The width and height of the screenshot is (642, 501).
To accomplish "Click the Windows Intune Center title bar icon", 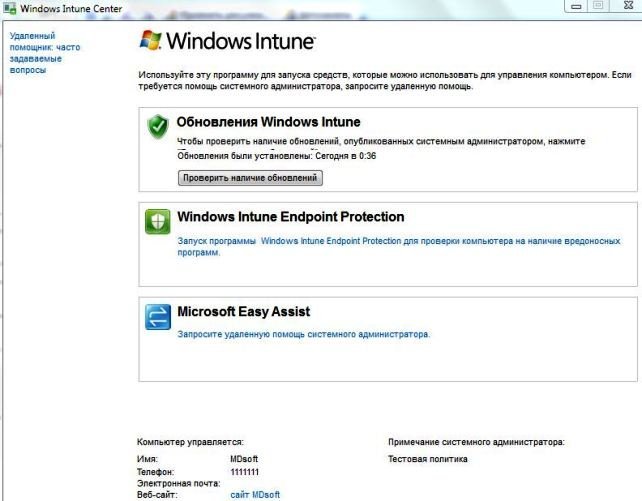I will click(9, 8).
